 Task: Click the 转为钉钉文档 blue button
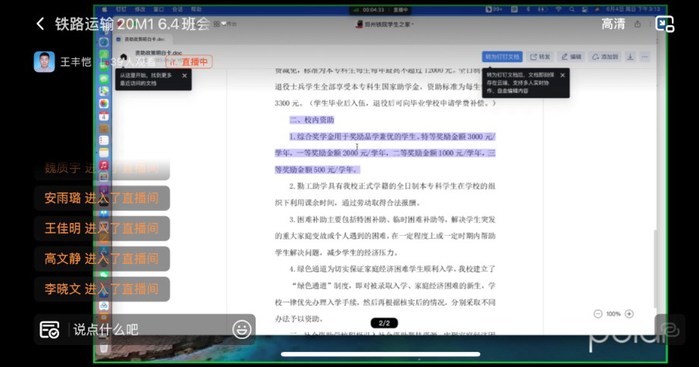pyautogui.click(x=502, y=57)
